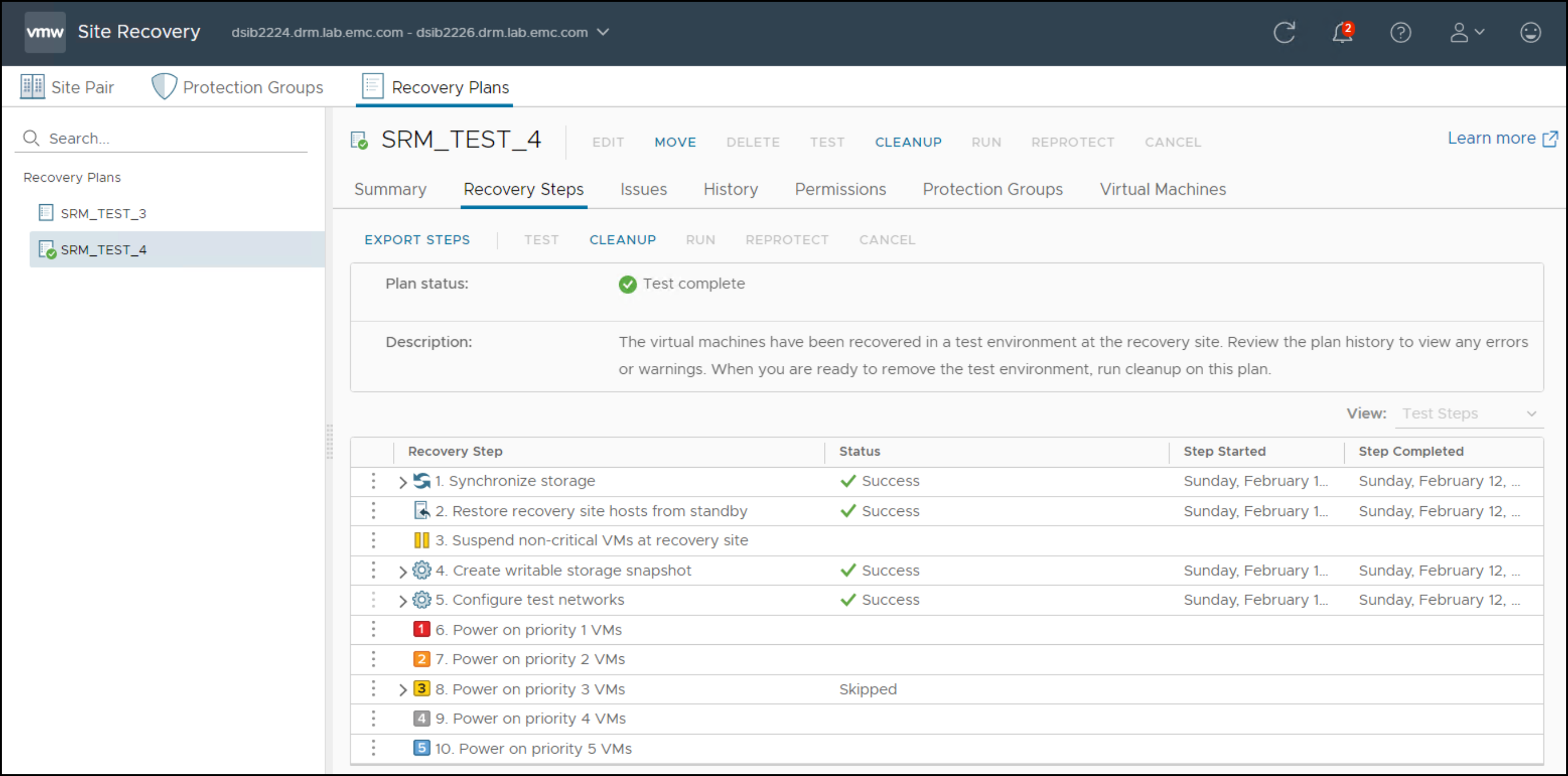The width and height of the screenshot is (1568, 776).
Task: Click the Recovery Plans document icon
Action: pyautogui.click(x=372, y=86)
